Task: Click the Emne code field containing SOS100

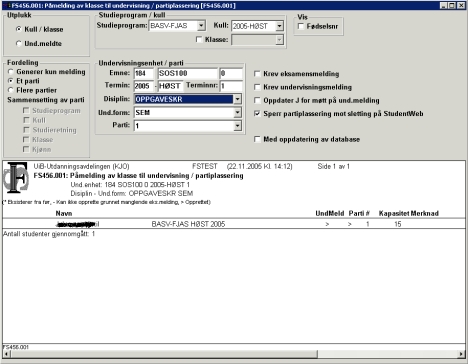Action: pos(187,73)
